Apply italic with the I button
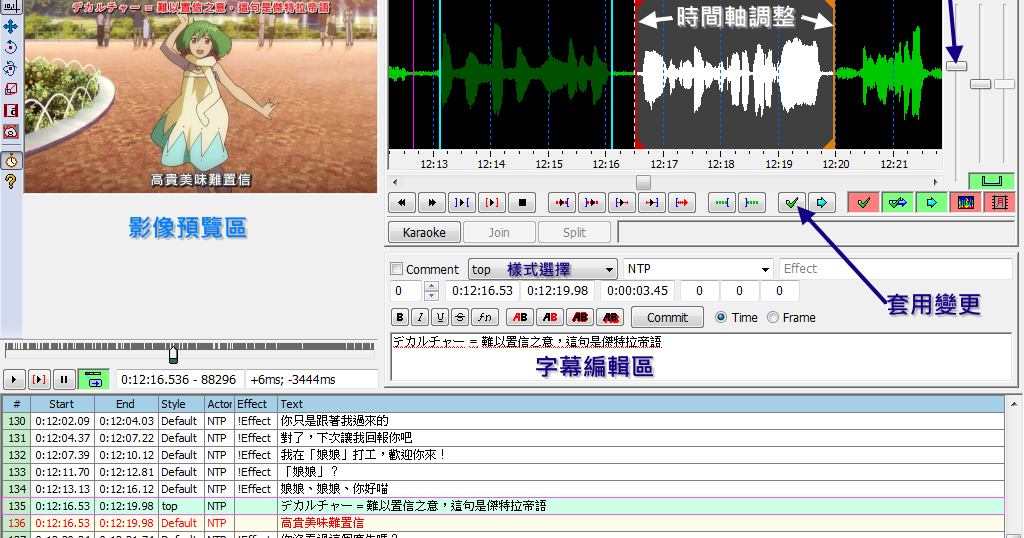 (420, 317)
